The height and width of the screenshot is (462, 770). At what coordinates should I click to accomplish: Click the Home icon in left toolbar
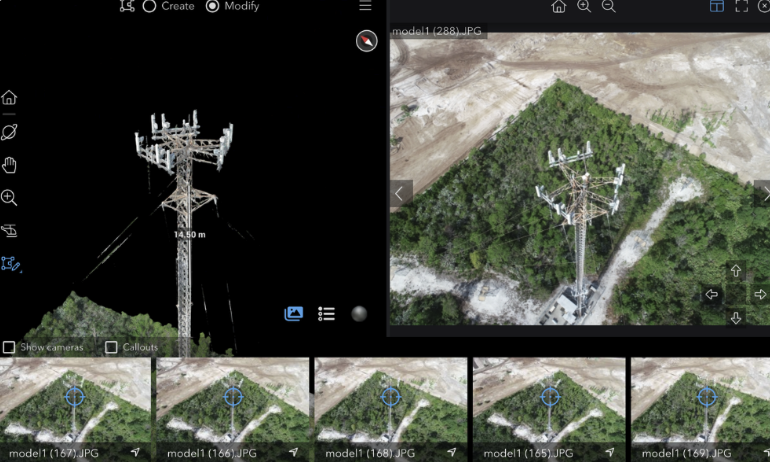click(9, 97)
